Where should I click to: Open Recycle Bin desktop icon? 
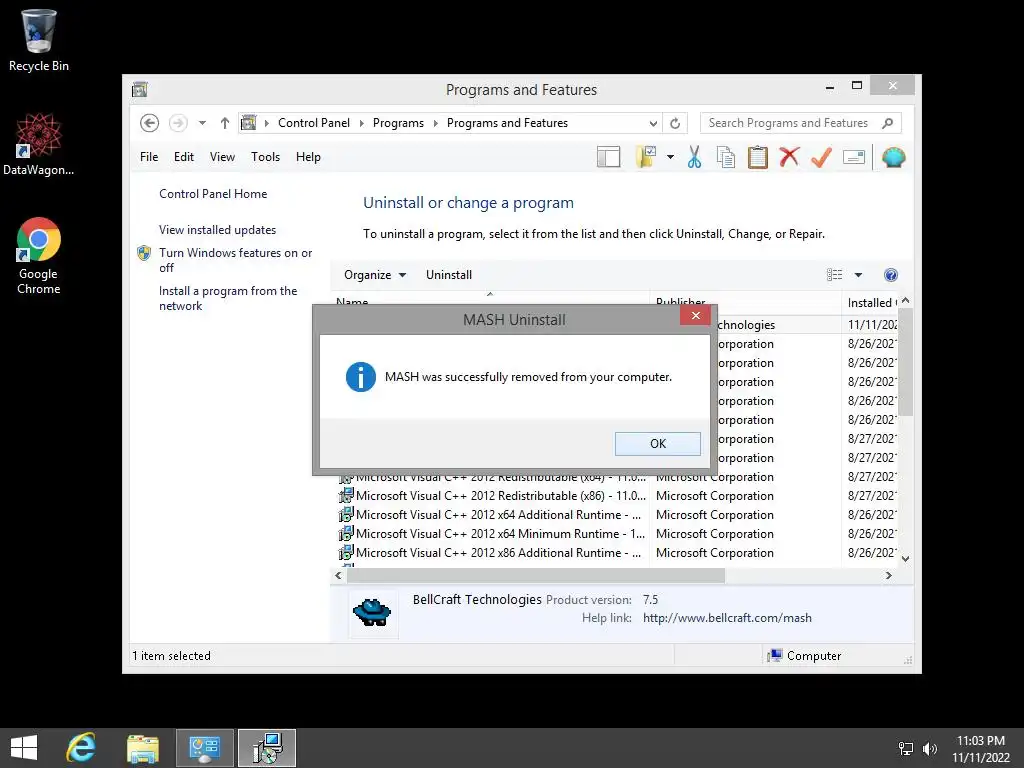click(x=39, y=40)
